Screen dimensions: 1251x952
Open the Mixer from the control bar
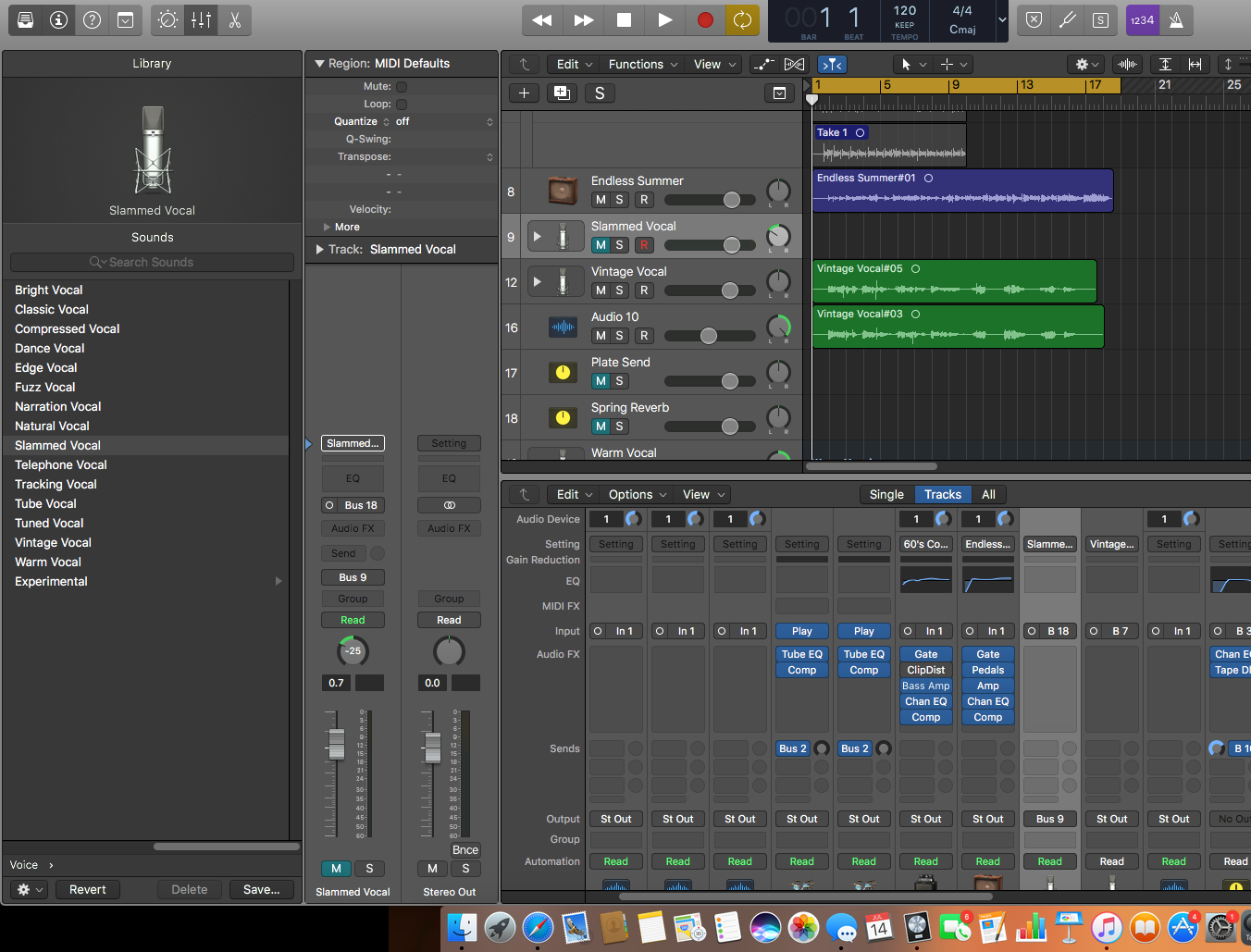pos(202,20)
